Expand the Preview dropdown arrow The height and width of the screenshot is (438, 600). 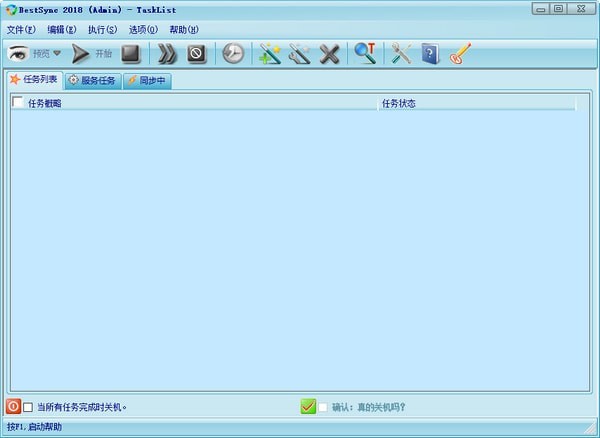coord(57,53)
